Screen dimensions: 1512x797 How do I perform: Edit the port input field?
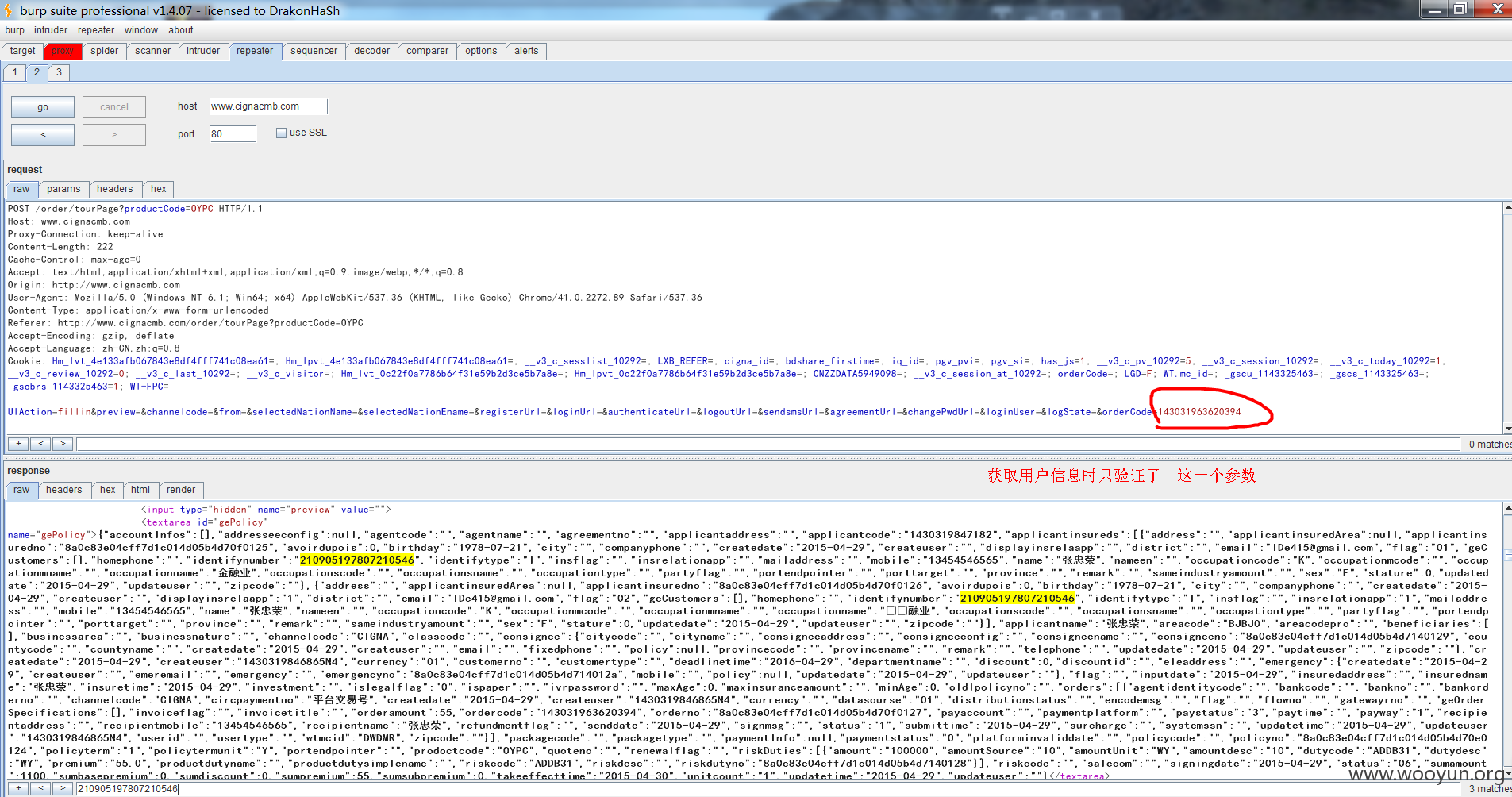click(x=233, y=134)
